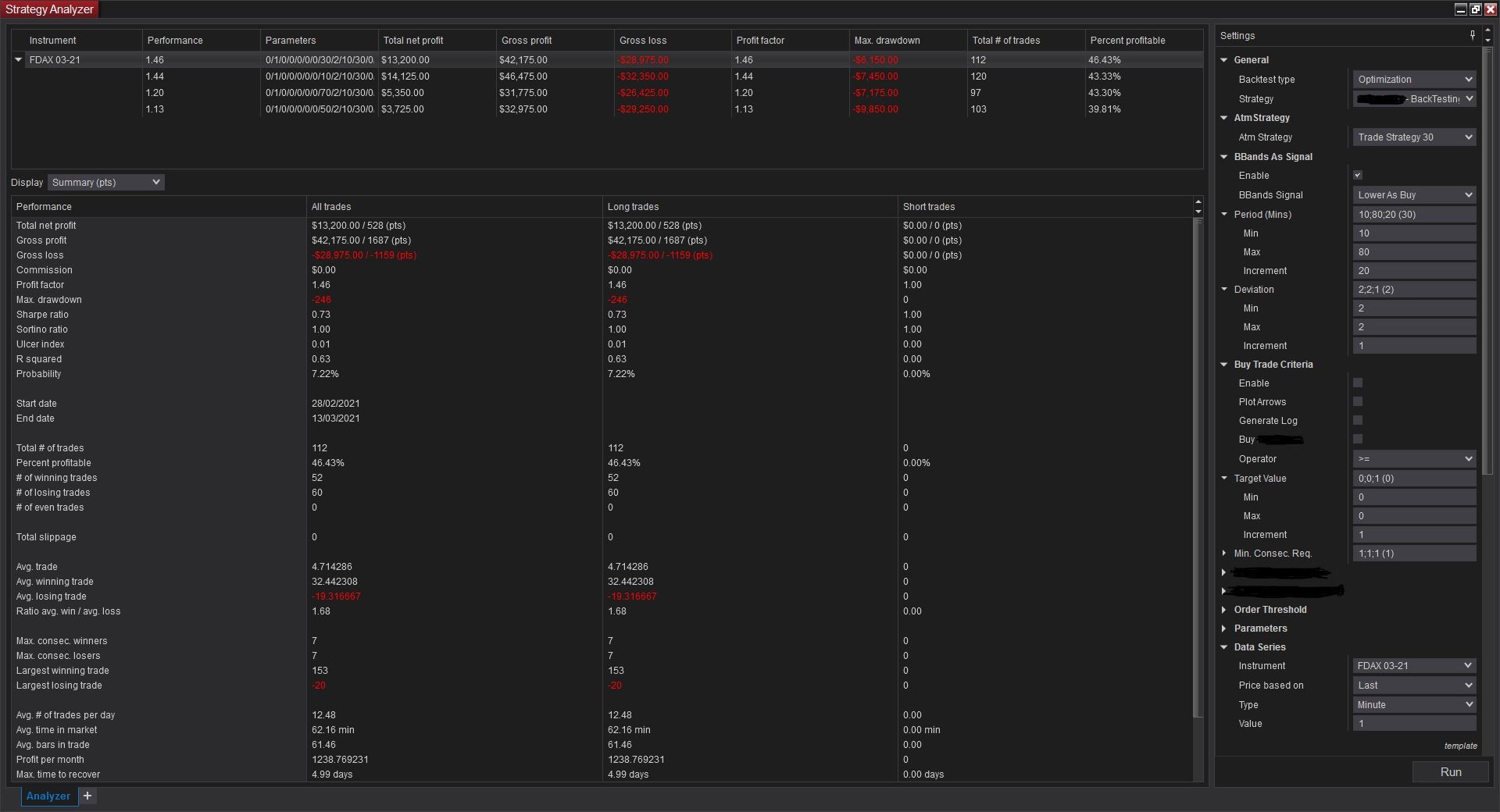Edit the Deviation Increment field

click(x=1414, y=346)
